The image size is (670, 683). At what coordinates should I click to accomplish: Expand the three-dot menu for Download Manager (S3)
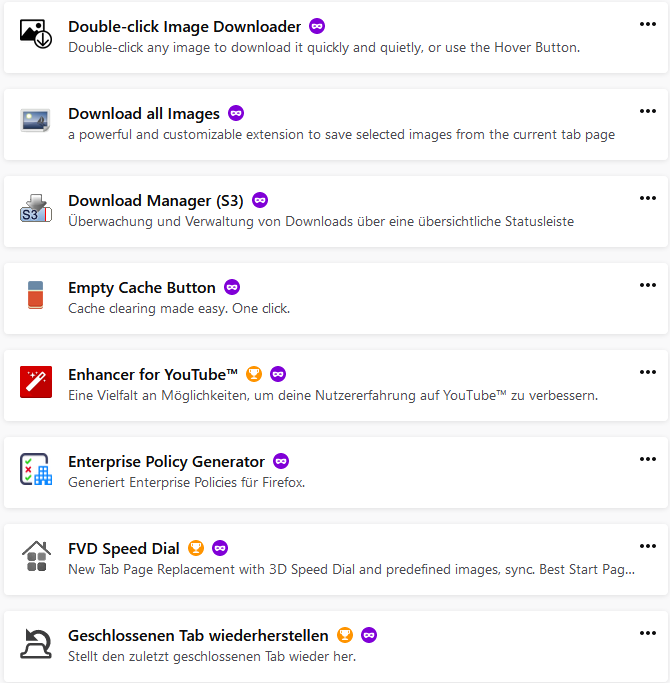(x=647, y=199)
